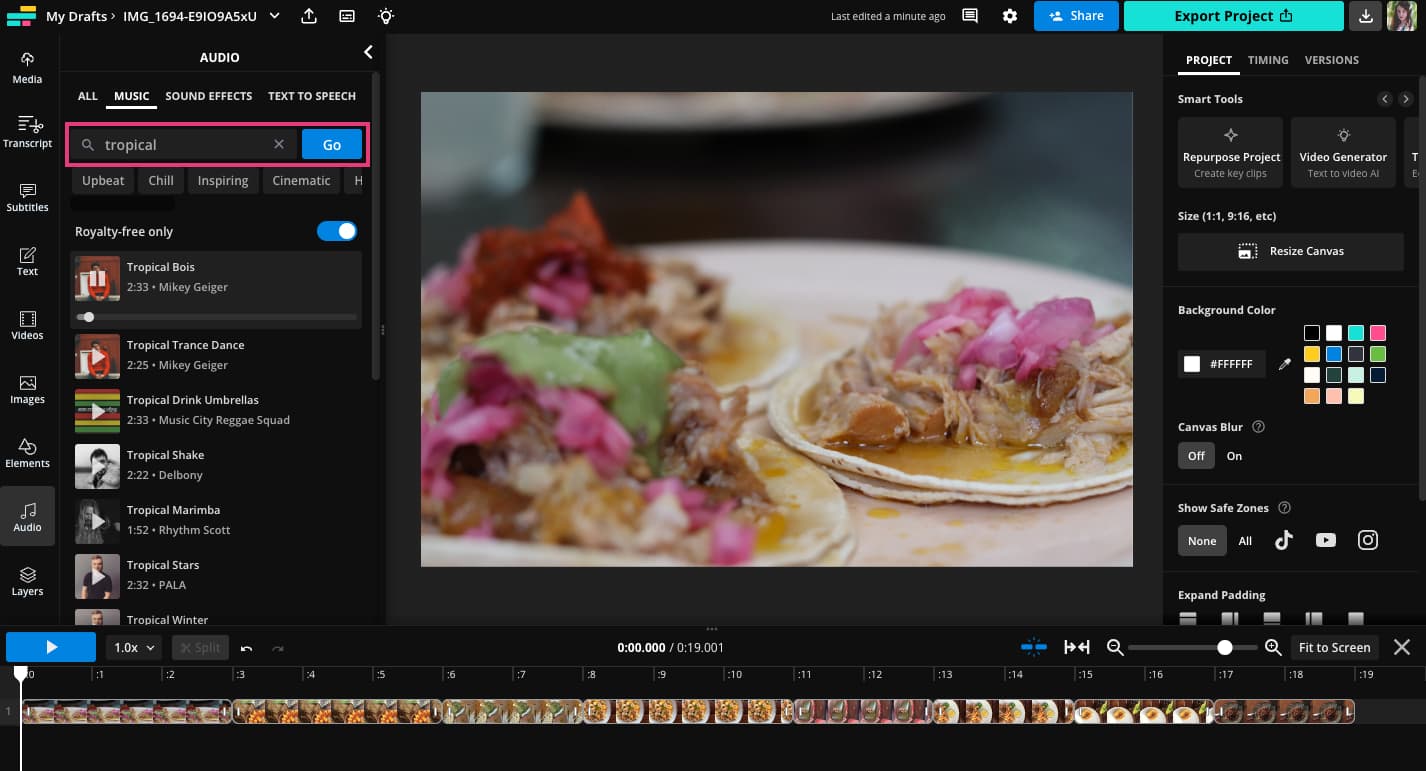Click Export Project button
Screen dimensions: 1426x771
(x=1233, y=16)
